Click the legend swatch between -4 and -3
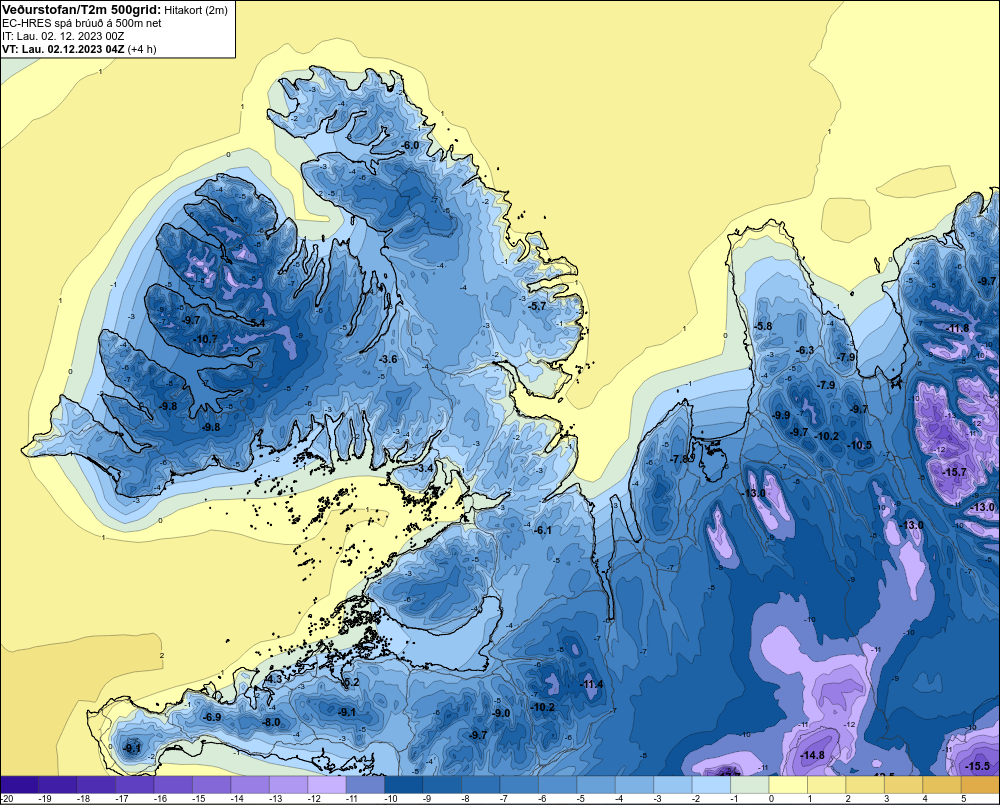The width and height of the screenshot is (1000, 805). [635, 784]
